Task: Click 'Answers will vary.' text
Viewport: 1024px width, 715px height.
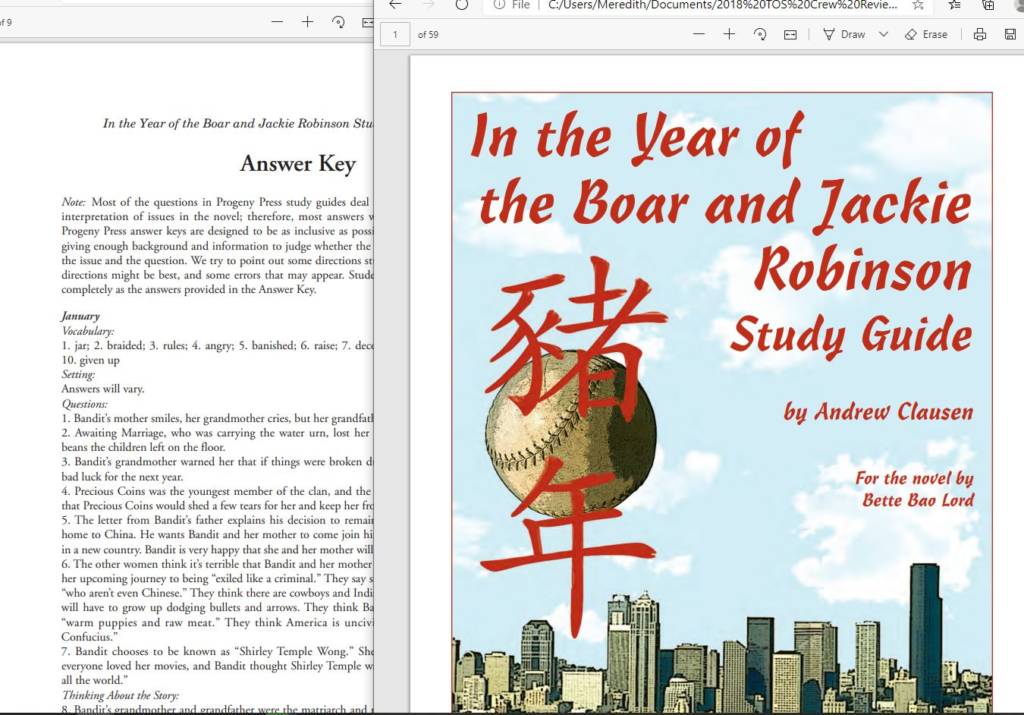Action: tap(103, 389)
